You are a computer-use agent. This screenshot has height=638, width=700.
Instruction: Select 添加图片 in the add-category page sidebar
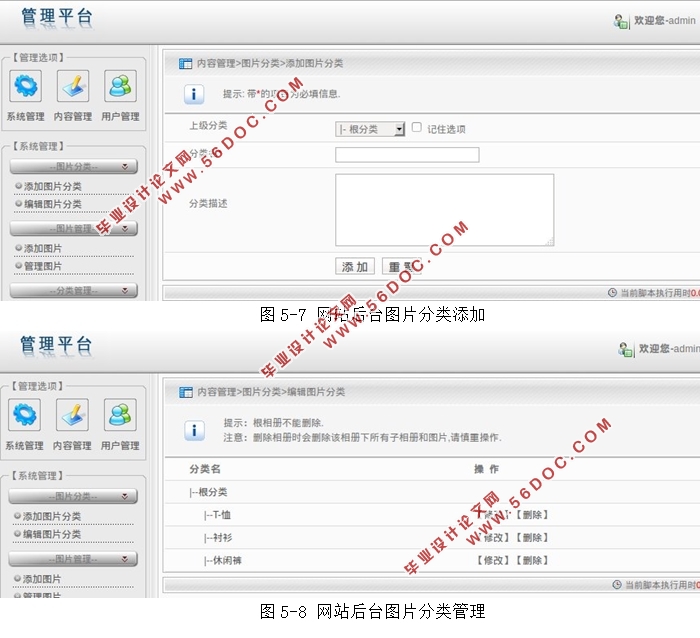(43, 248)
